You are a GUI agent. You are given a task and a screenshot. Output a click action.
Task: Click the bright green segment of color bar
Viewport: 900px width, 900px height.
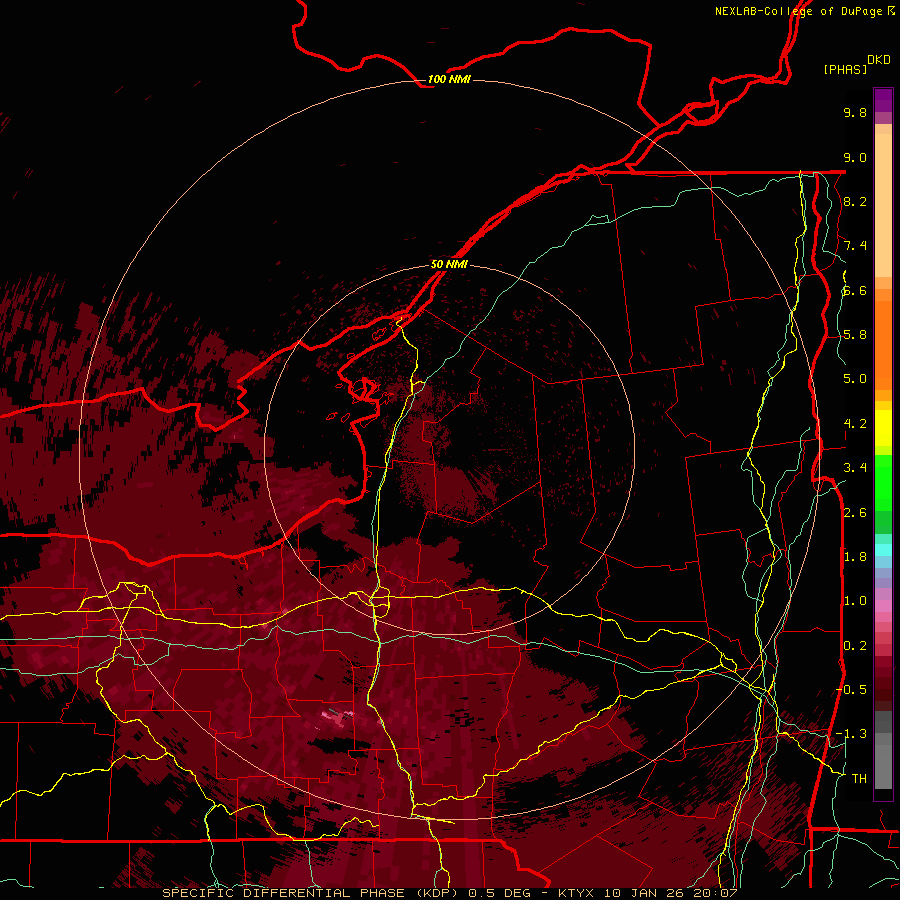[883, 485]
